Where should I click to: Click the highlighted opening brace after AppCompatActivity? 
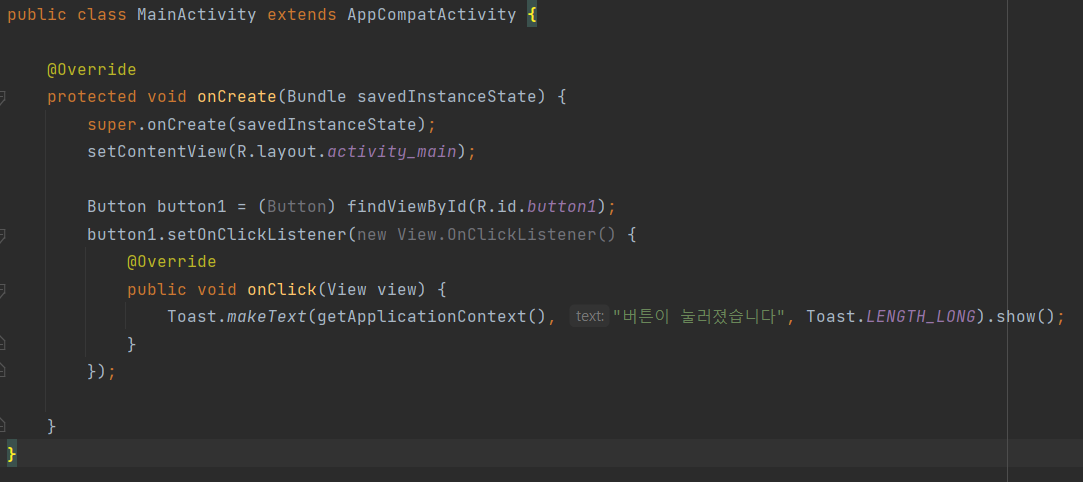[x=532, y=15]
